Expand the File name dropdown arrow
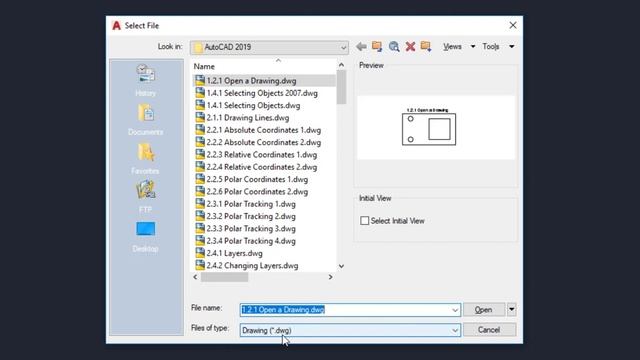Screen dimensions: 640x360 (455, 310)
